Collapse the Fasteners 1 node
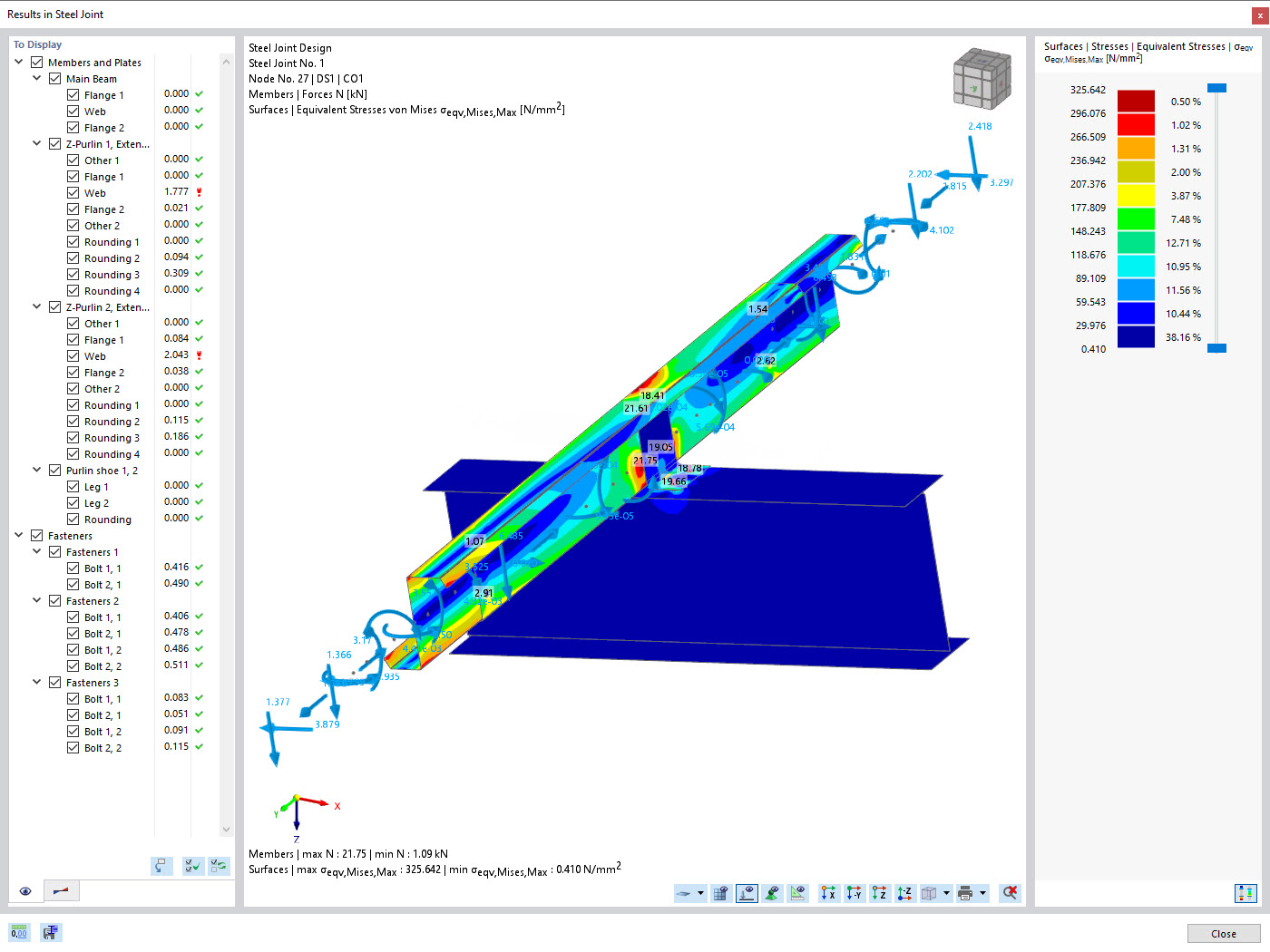 point(37,552)
